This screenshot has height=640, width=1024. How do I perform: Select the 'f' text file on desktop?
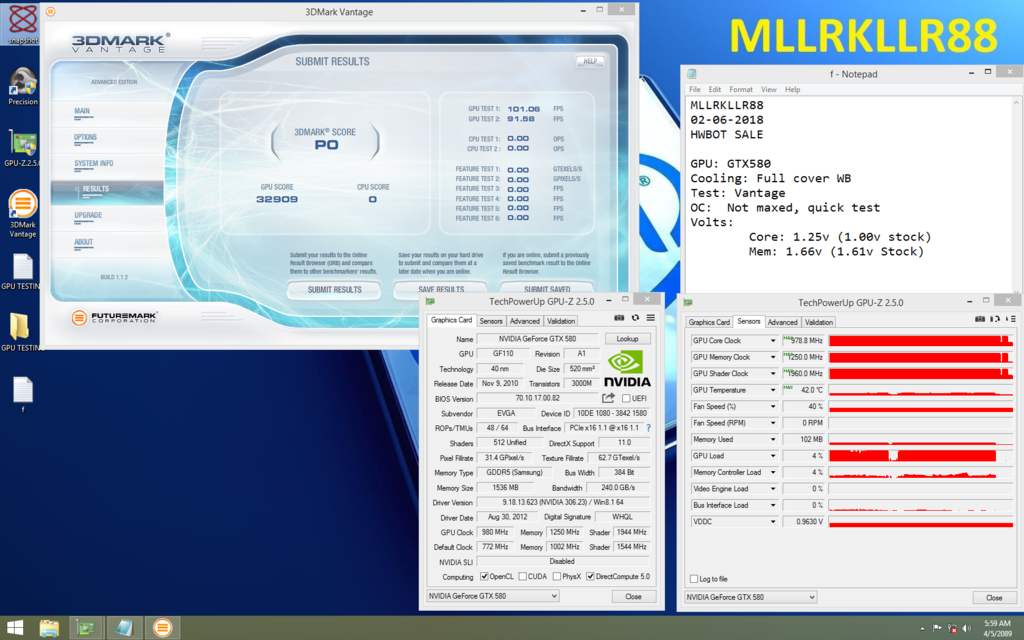22,394
